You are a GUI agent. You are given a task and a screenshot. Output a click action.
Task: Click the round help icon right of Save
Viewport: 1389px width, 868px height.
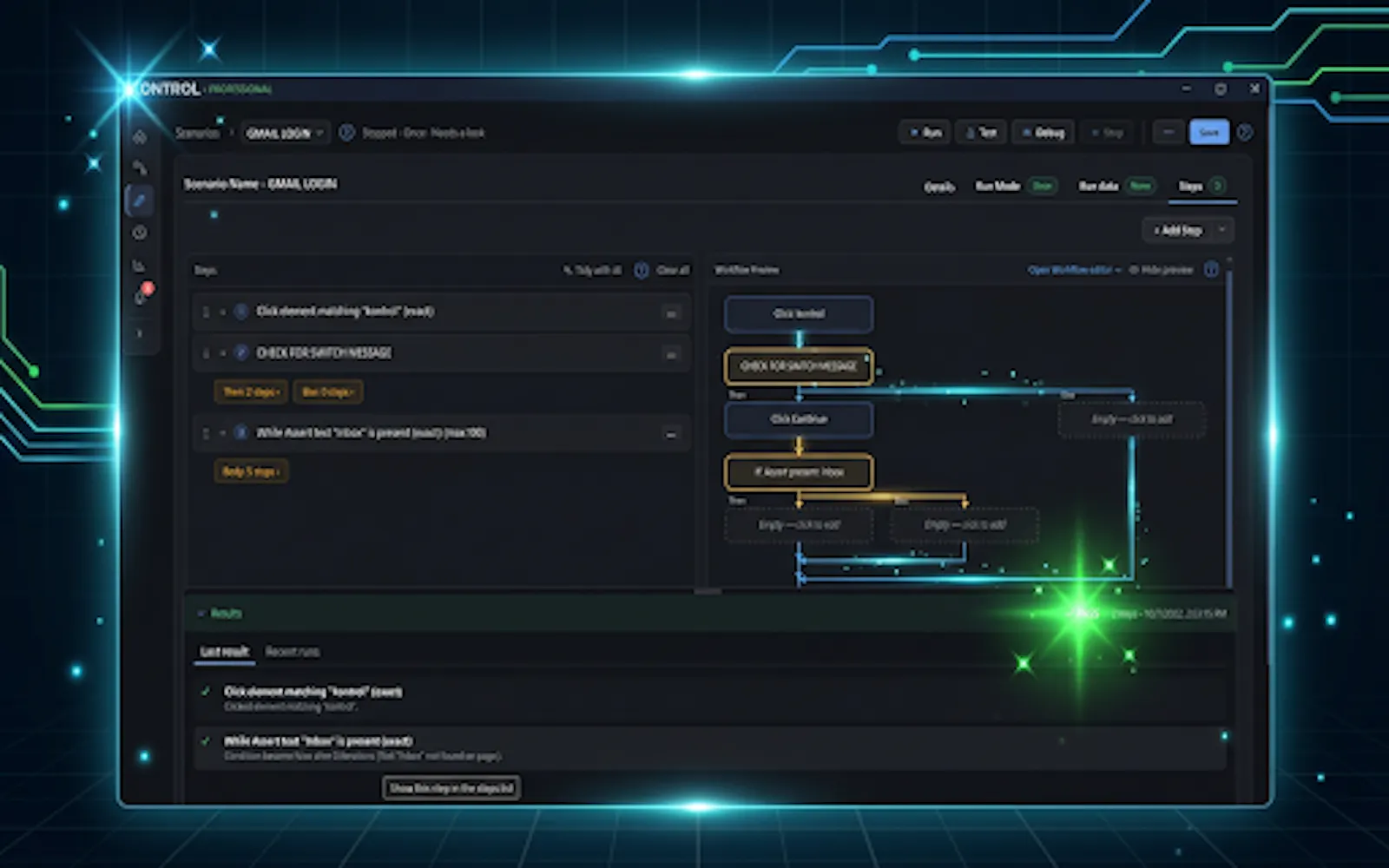[x=1245, y=132]
